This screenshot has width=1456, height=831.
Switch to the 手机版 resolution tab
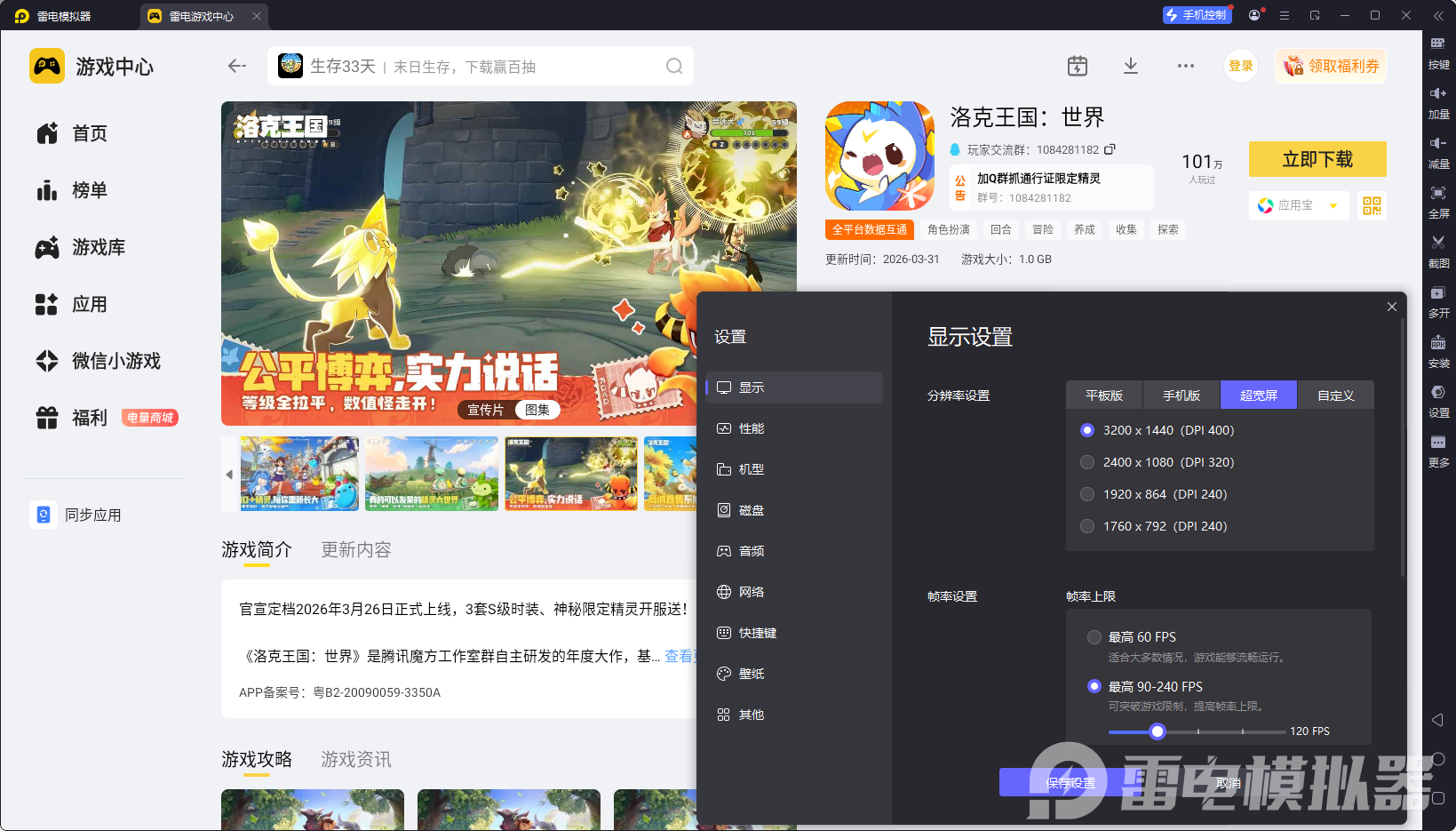tap(1181, 396)
